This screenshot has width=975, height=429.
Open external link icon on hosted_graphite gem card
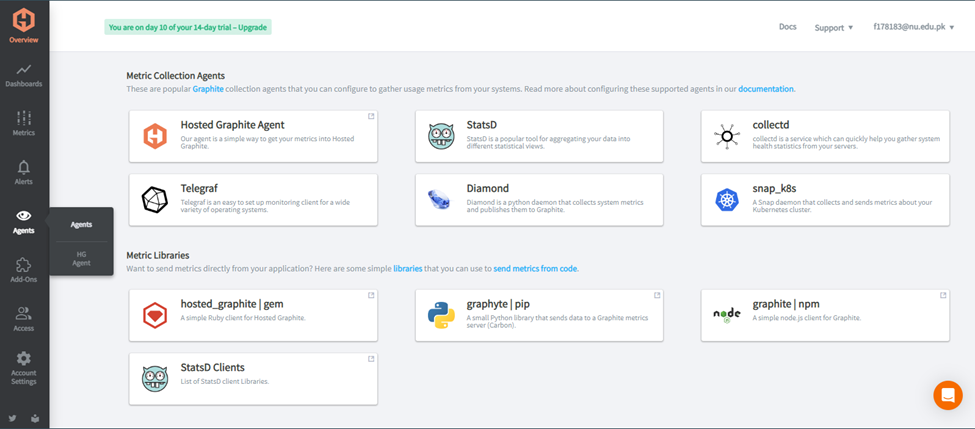pos(371,295)
